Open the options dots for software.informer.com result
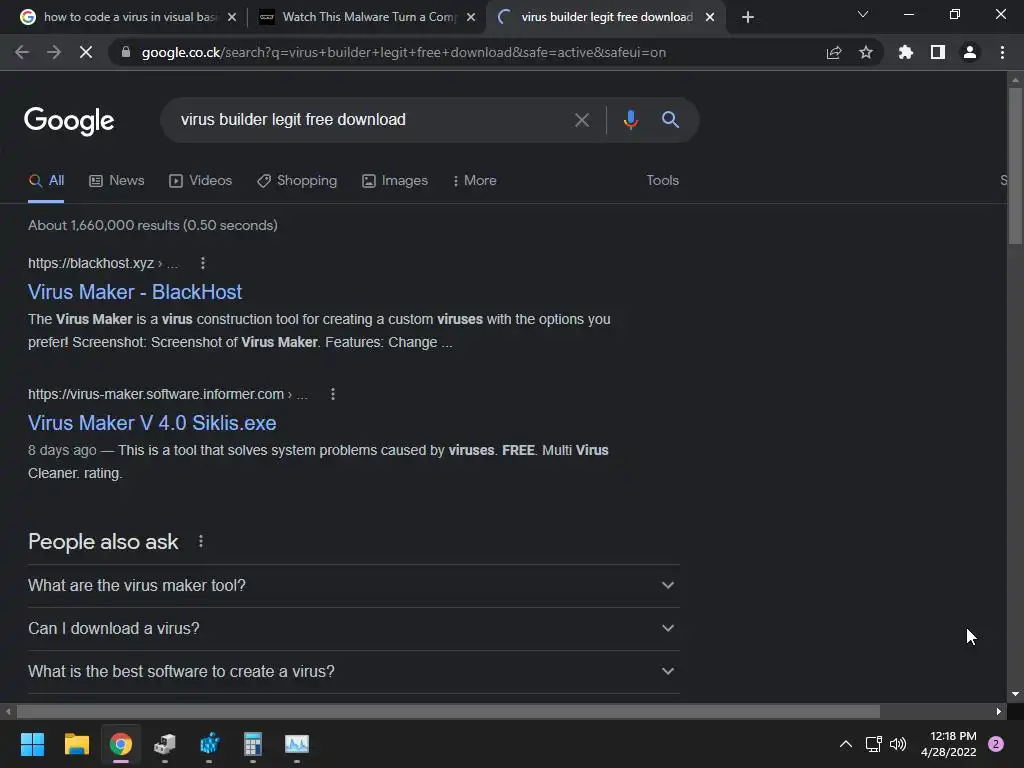Screen dimensions: 1024x768 tap(332, 394)
